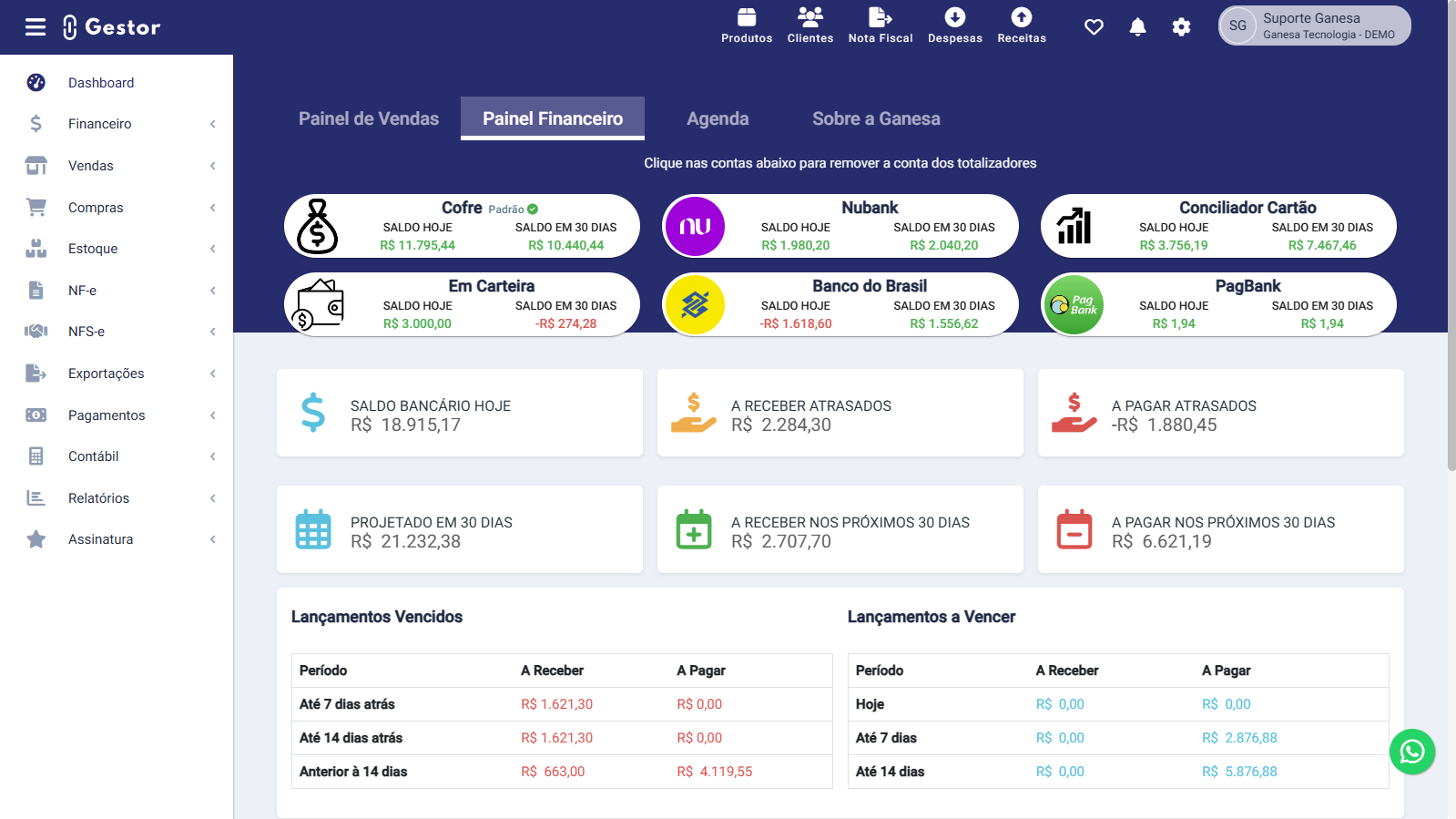Click the Nubank logo icon
1456x819 pixels.
point(695,226)
